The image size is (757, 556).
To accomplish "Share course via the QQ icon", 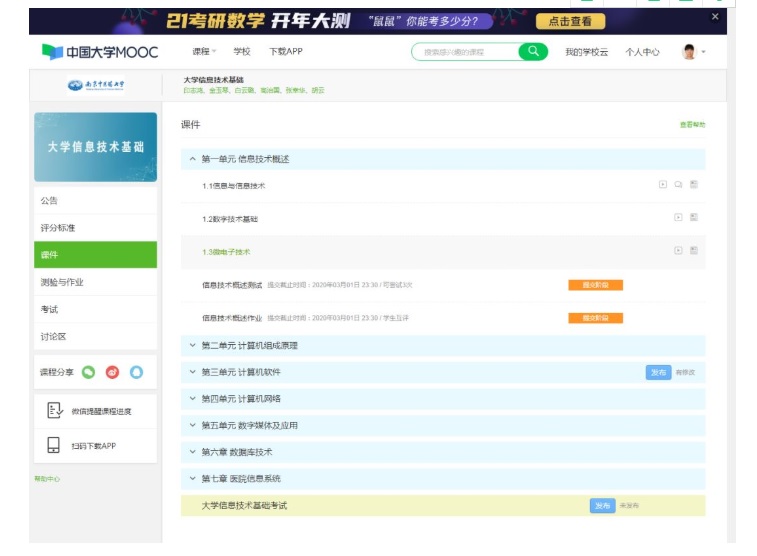I will click(136, 372).
